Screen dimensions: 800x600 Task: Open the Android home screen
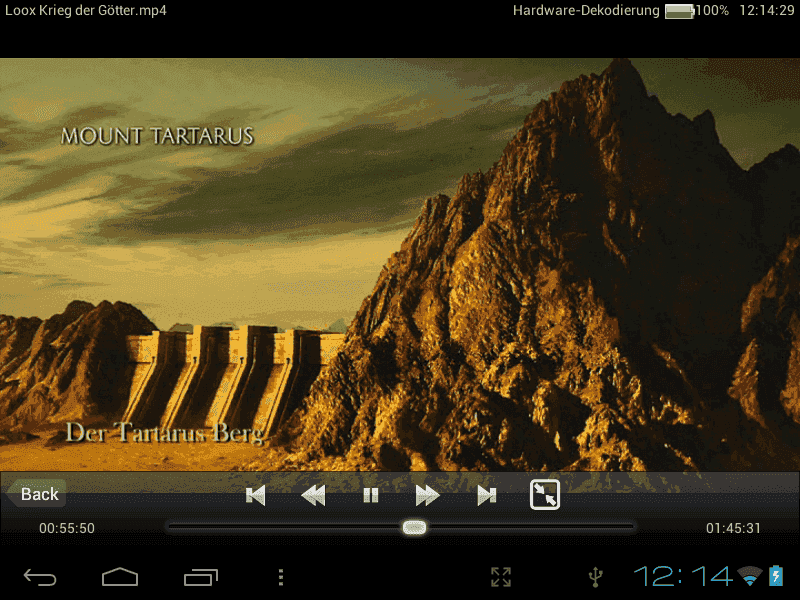120,577
